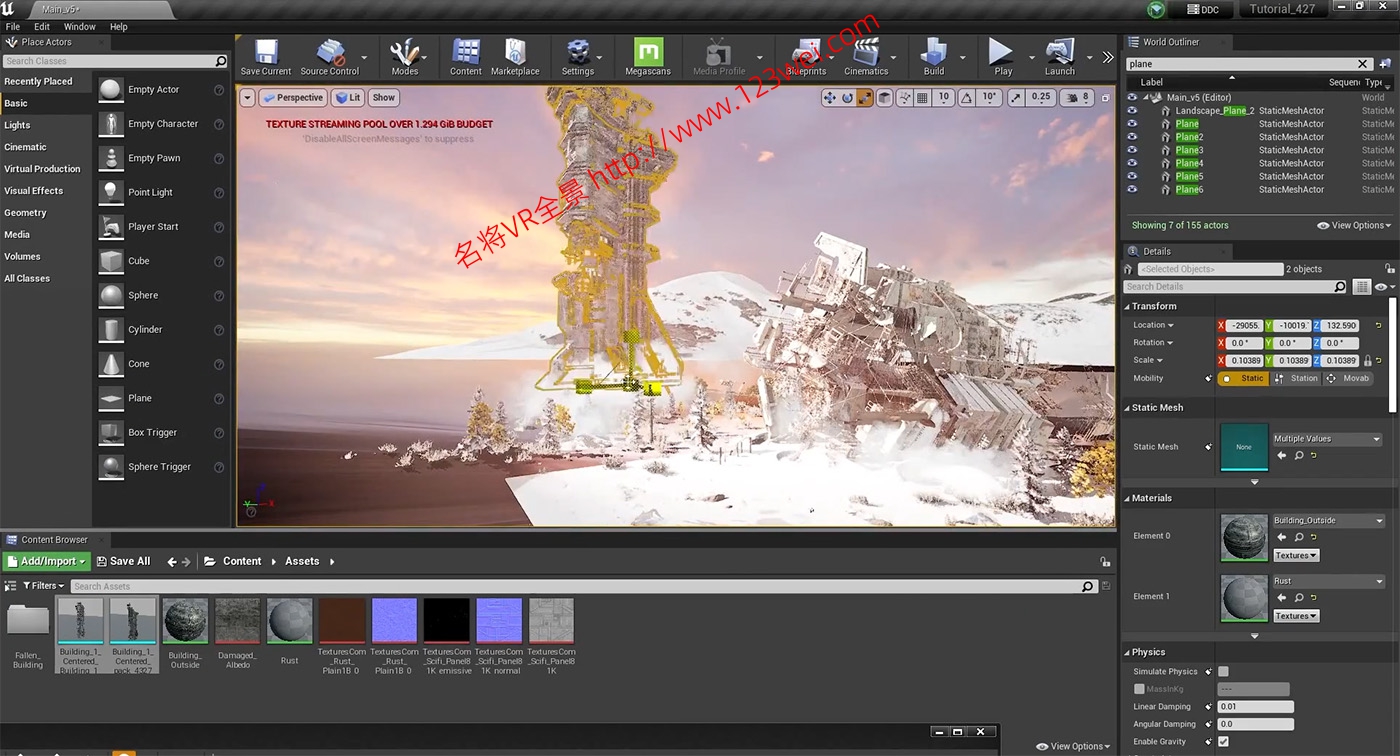1400x756 pixels.
Task: Open the Window menu
Action: tap(80, 27)
